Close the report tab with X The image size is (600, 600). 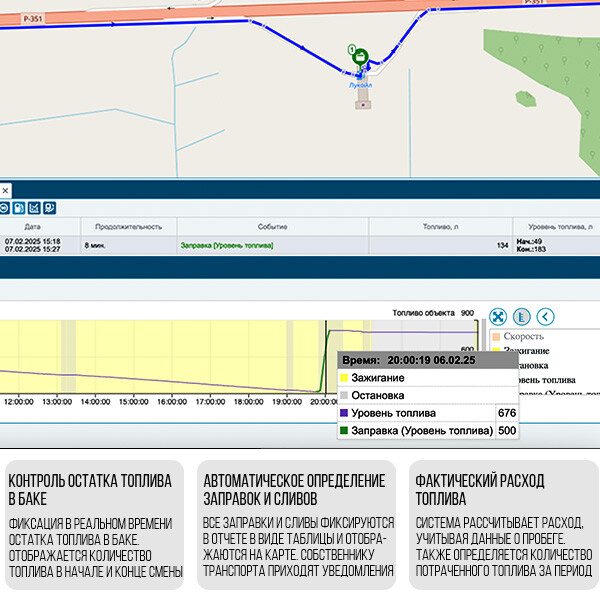[5, 189]
